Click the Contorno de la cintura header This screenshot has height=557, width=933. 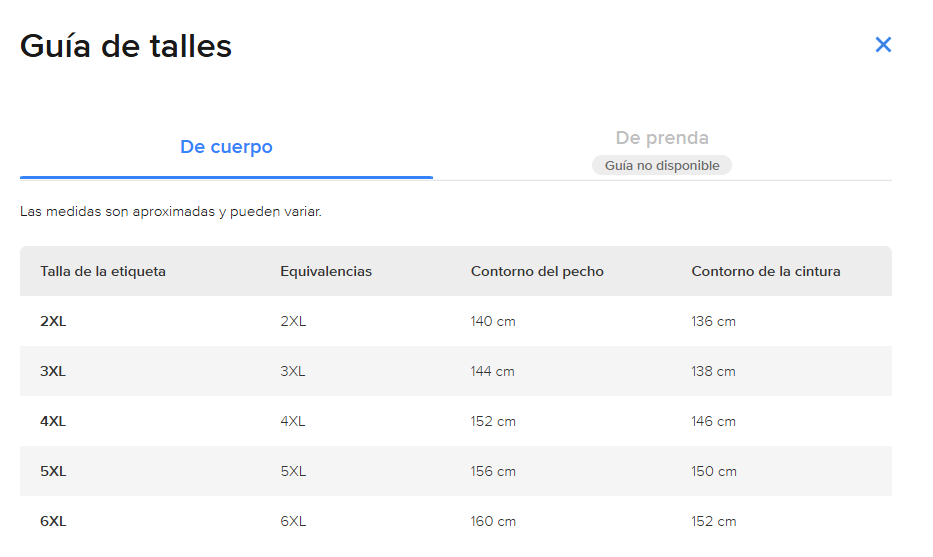(766, 271)
